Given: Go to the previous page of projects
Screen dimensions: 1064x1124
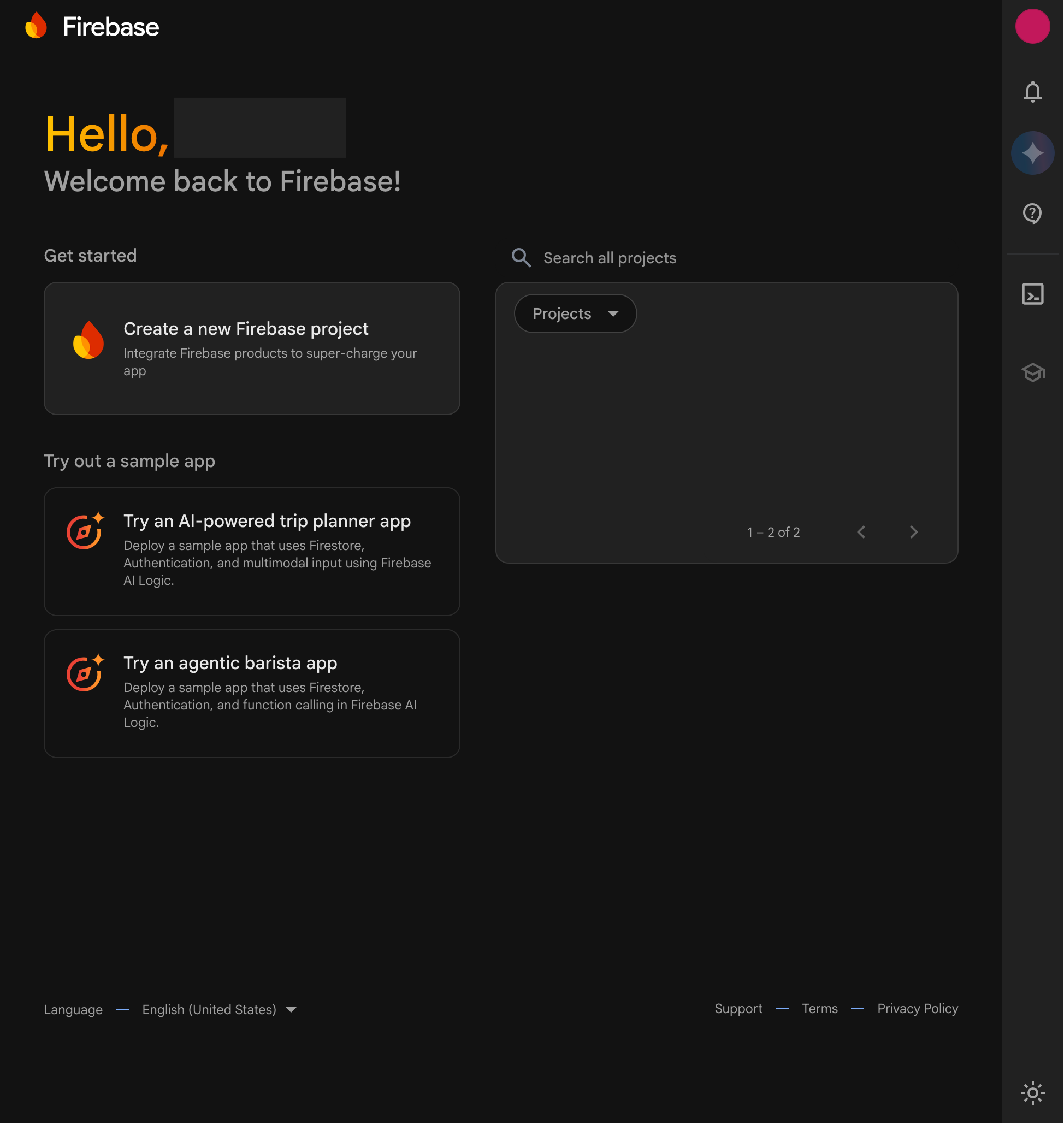Looking at the screenshot, I should pyautogui.click(x=861, y=532).
